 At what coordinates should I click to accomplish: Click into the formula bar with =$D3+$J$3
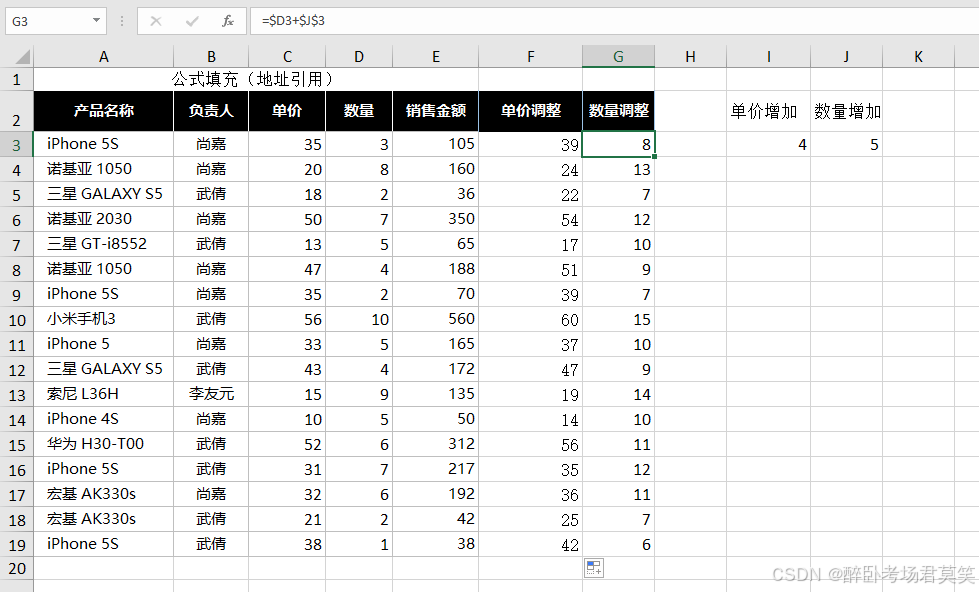(x=614, y=21)
